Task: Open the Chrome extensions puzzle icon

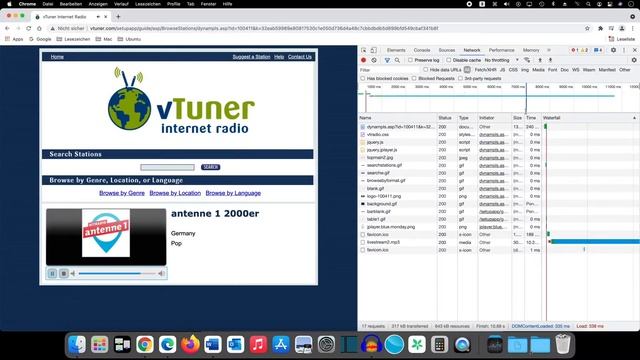Action: pyautogui.click(x=600, y=28)
